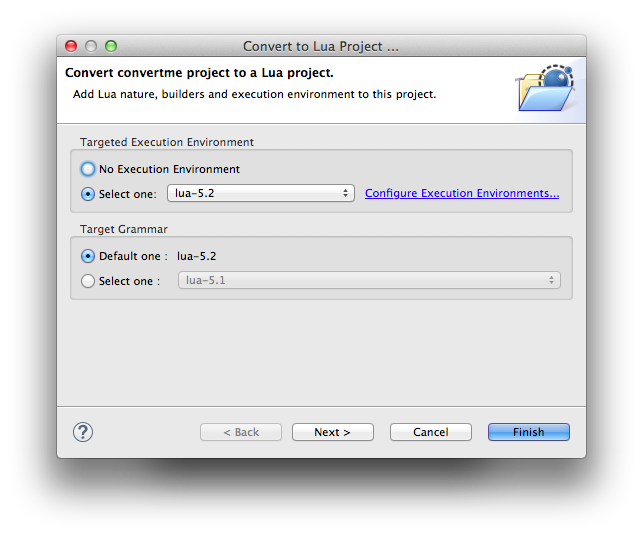Screen dimensions: 643x537
Task: Go to the Next wizard page
Action: pos(333,432)
